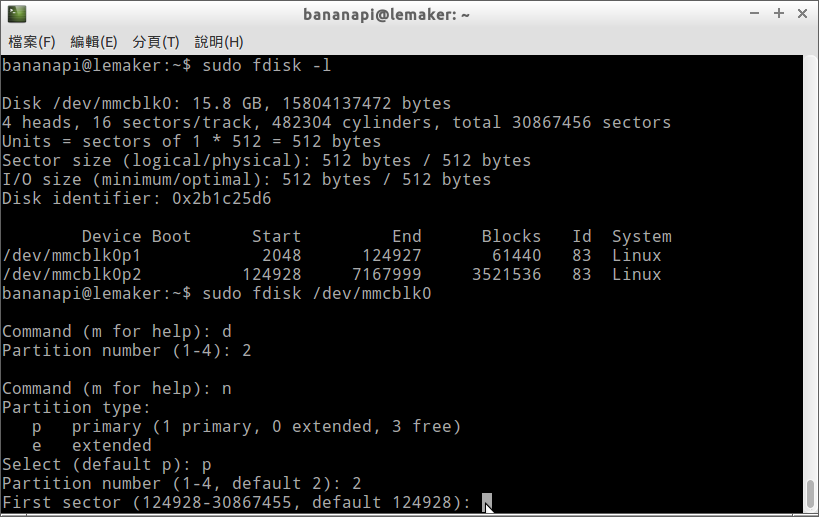
Task: Open the 分頁(T) tabs menu
Action: pos(156,42)
